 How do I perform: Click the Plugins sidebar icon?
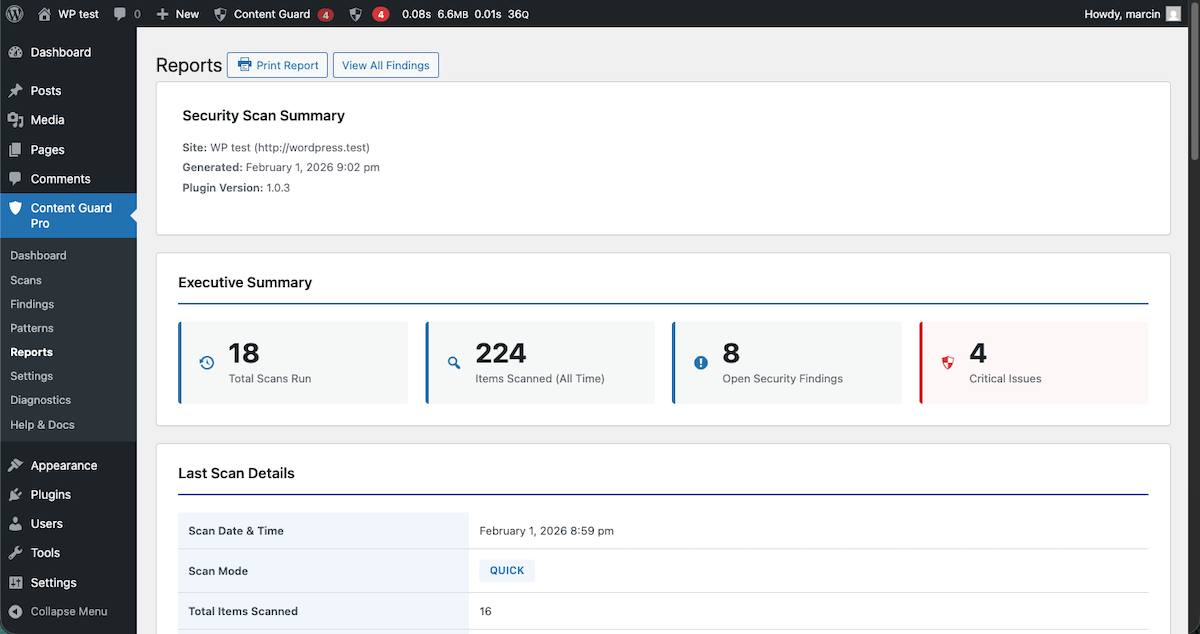(14, 494)
